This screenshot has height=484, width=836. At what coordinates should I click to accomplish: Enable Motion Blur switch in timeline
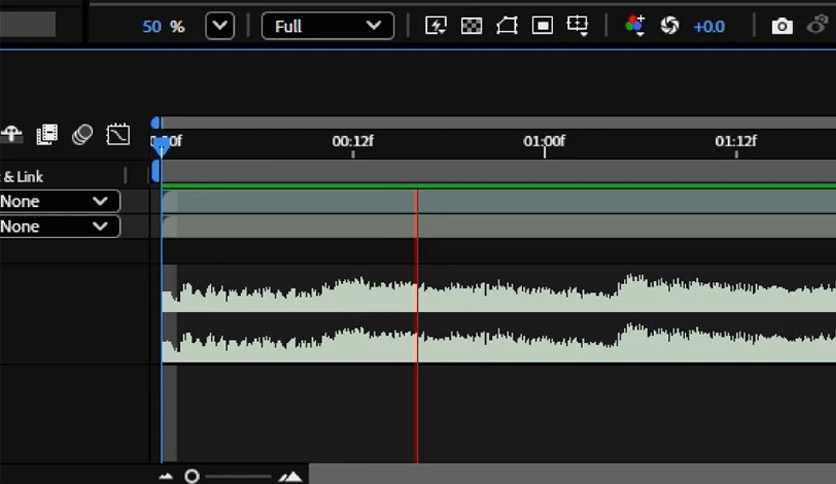coord(82,134)
